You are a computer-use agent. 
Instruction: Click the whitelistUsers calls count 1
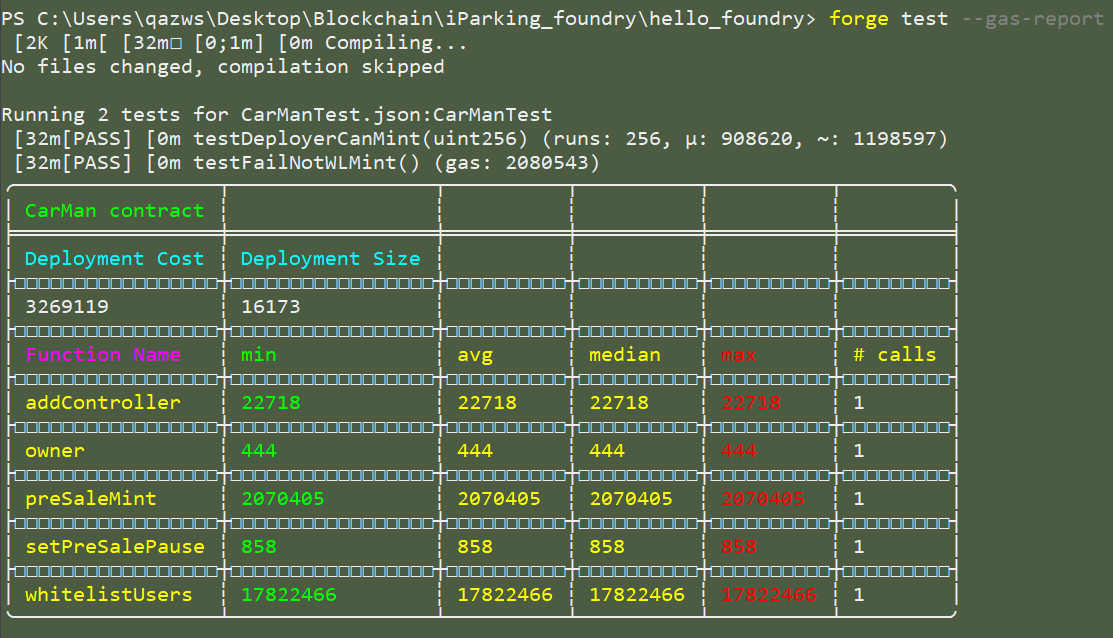point(858,594)
